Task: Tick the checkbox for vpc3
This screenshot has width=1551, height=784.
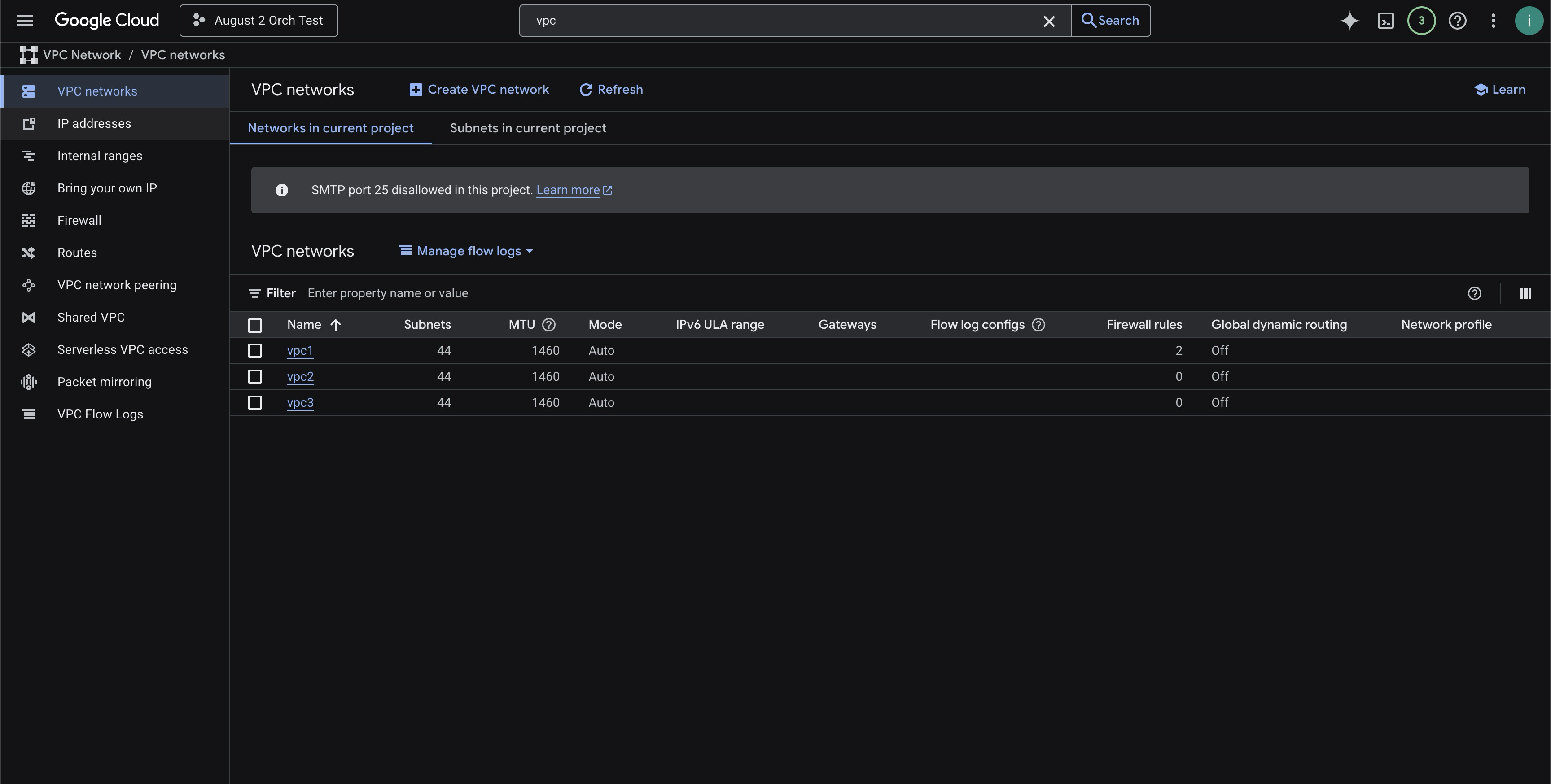Action: [255, 402]
